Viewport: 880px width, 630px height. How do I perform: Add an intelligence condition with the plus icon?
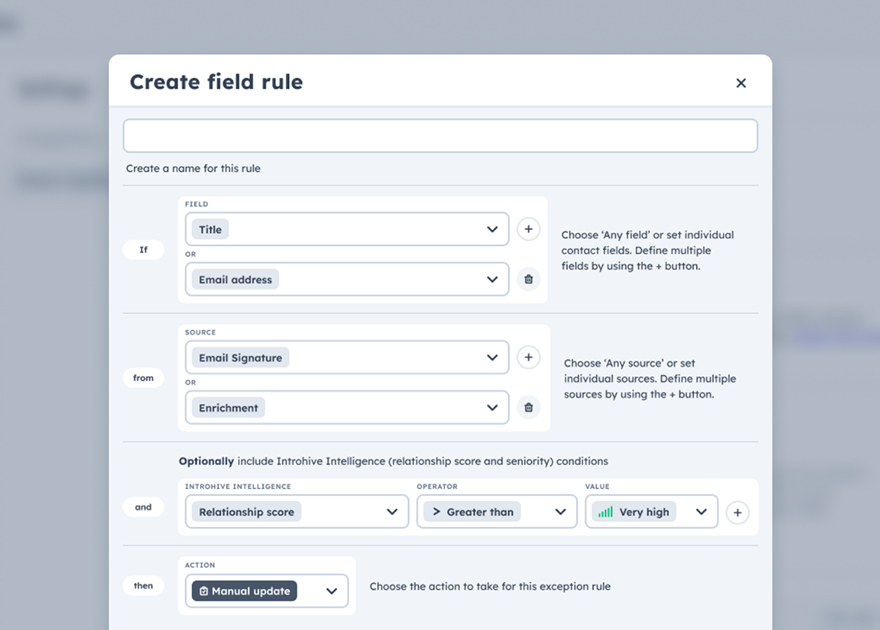pyautogui.click(x=738, y=512)
